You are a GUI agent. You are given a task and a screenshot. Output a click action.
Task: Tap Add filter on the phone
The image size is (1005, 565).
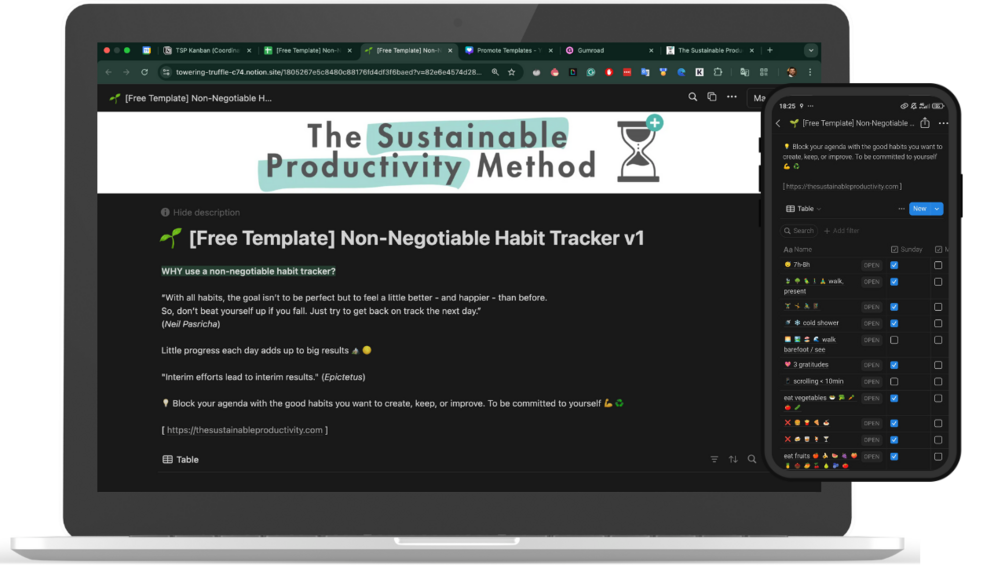pyautogui.click(x=842, y=231)
